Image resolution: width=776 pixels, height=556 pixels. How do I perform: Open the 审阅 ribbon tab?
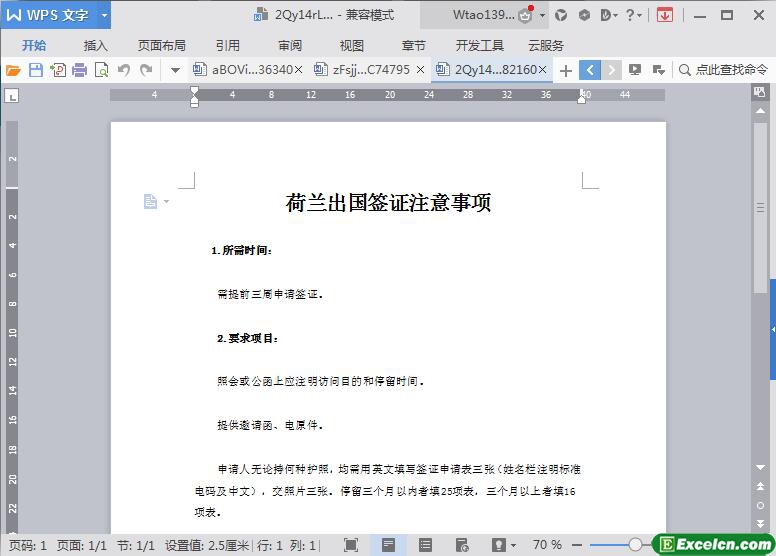pos(290,46)
